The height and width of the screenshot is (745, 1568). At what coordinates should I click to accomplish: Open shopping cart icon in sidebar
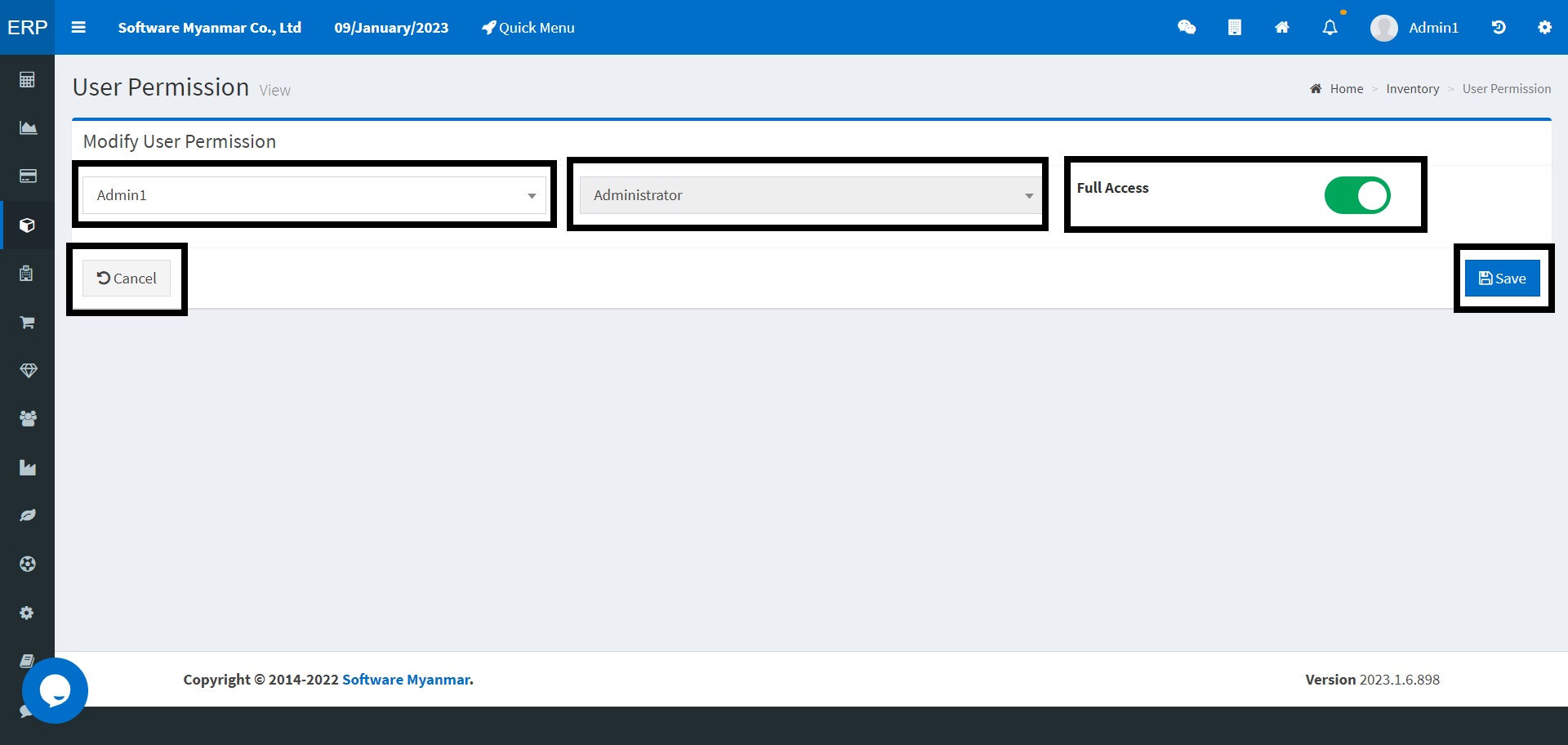tap(28, 322)
